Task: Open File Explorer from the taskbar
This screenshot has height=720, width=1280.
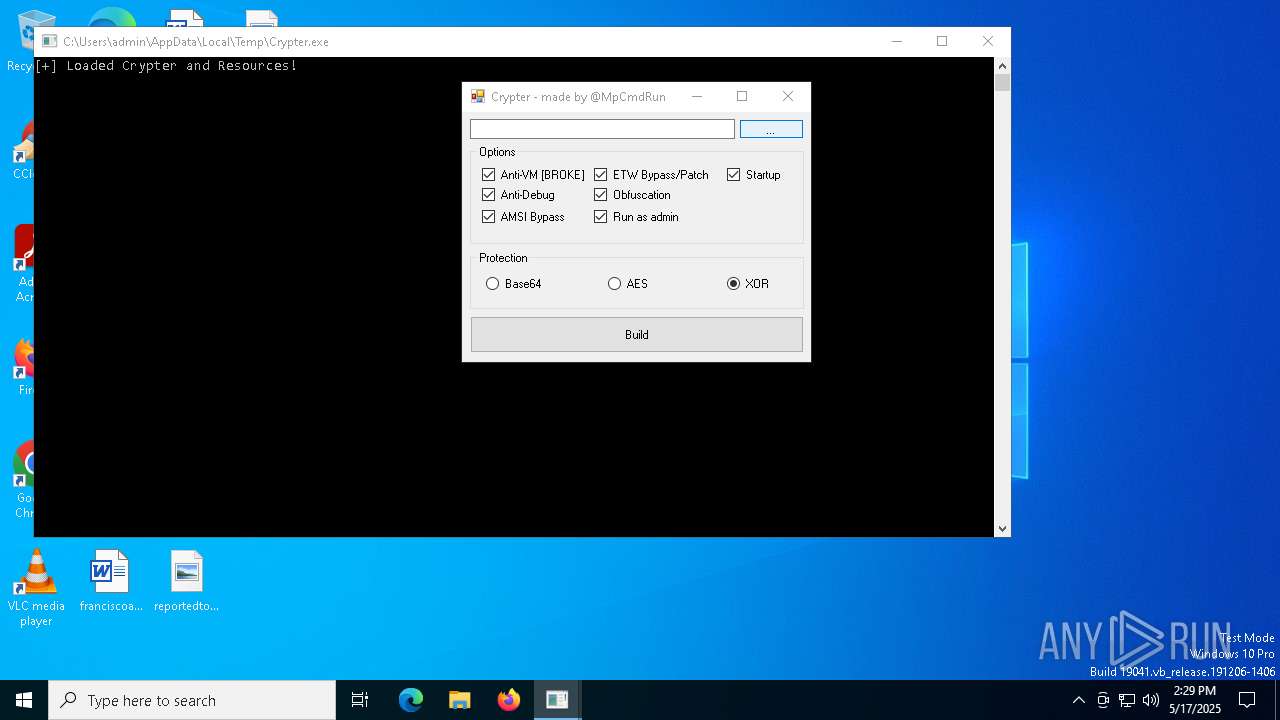Action: point(460,700)
